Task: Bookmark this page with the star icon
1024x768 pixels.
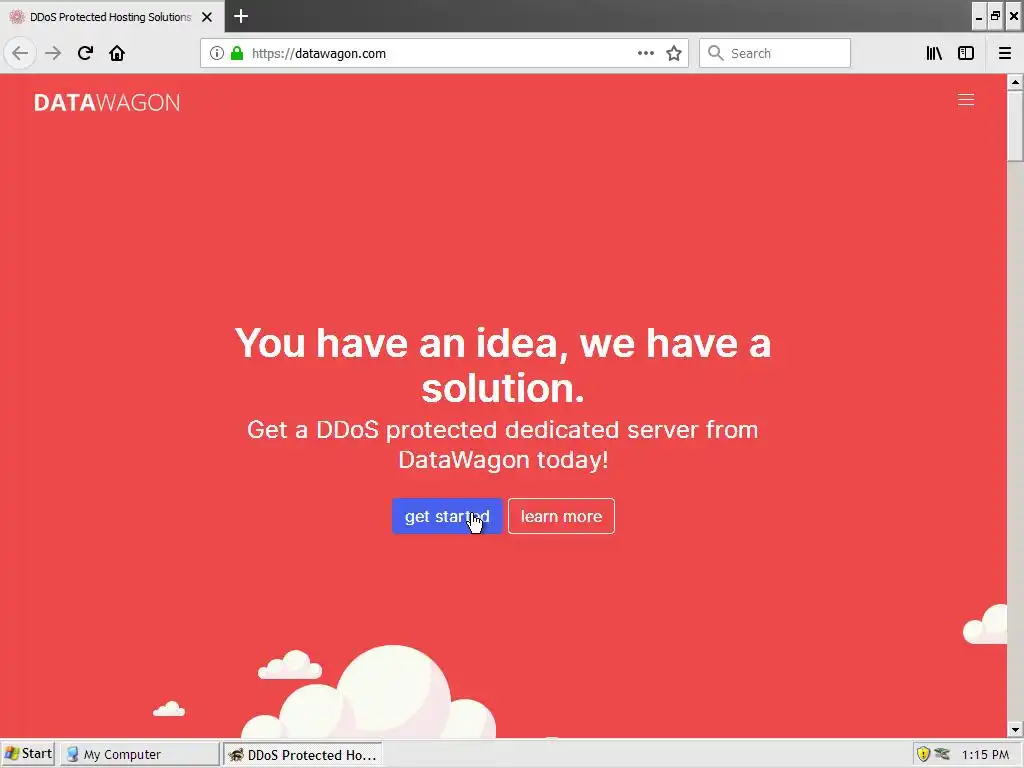Action: (x=674, y=53)
